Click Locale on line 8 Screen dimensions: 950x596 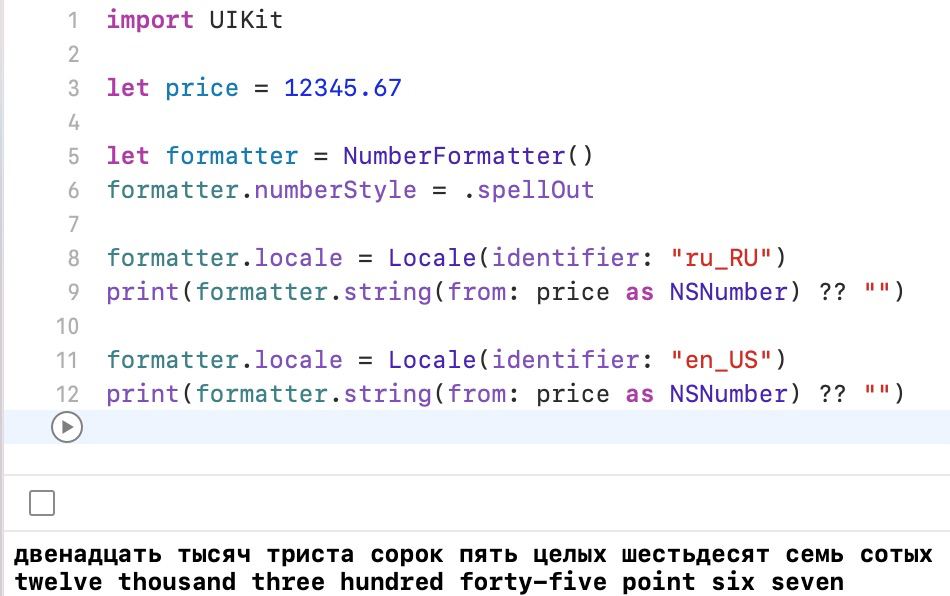pos(432,258)
